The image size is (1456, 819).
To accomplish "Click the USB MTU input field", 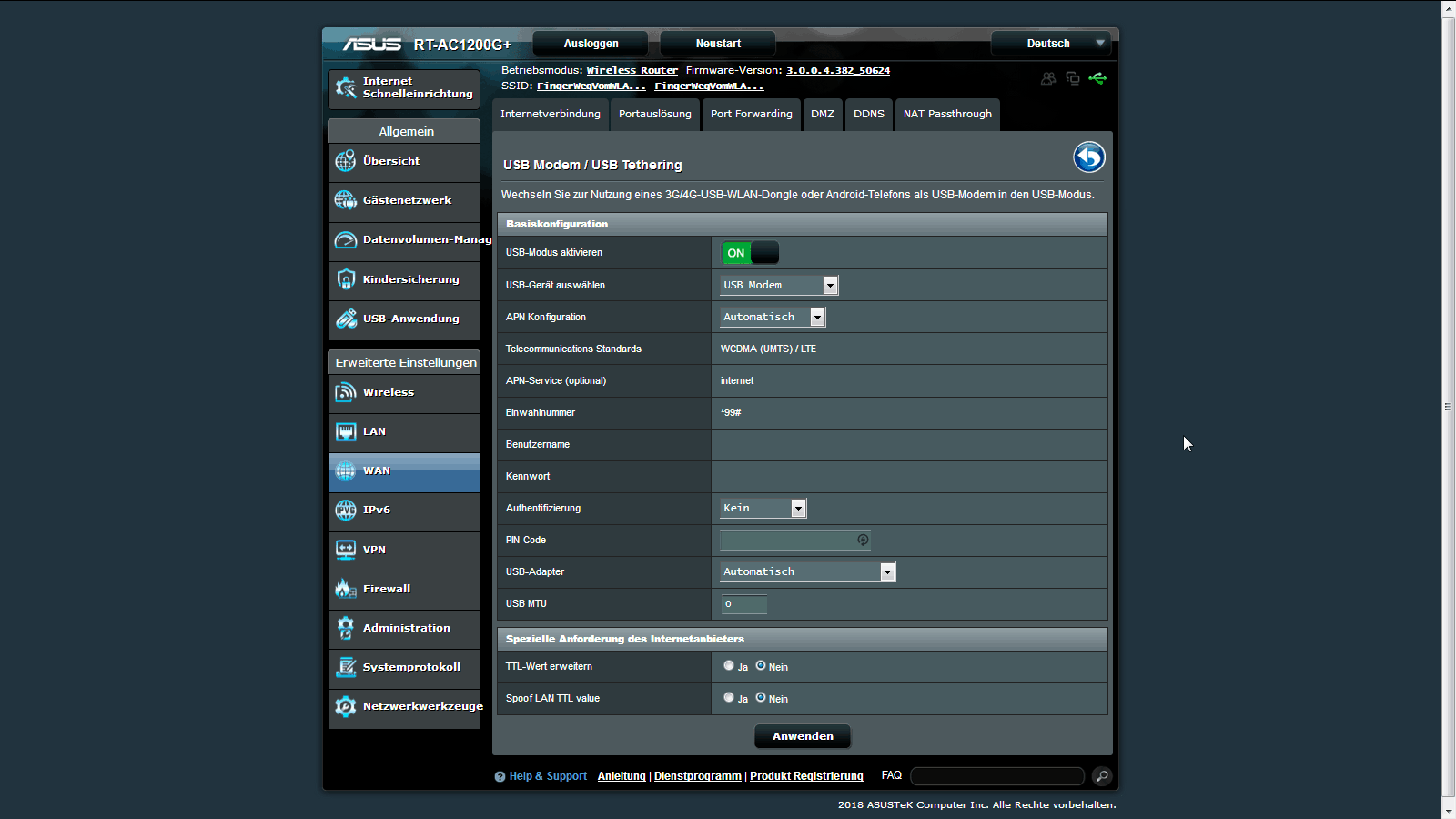I will pyautogui.click(x=743, y=604).
